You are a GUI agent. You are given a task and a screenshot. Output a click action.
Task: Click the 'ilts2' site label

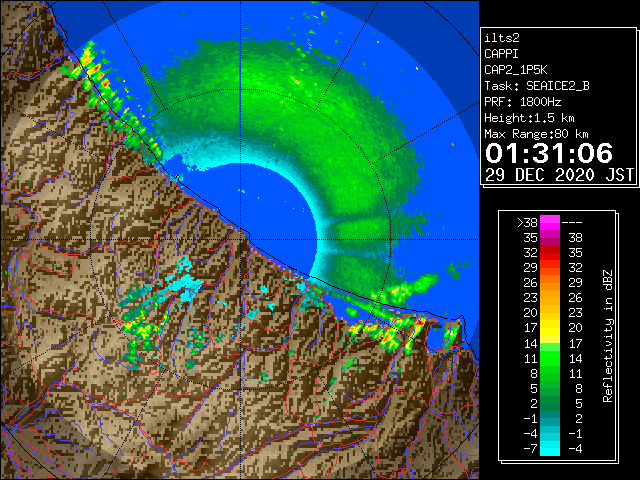502,38
